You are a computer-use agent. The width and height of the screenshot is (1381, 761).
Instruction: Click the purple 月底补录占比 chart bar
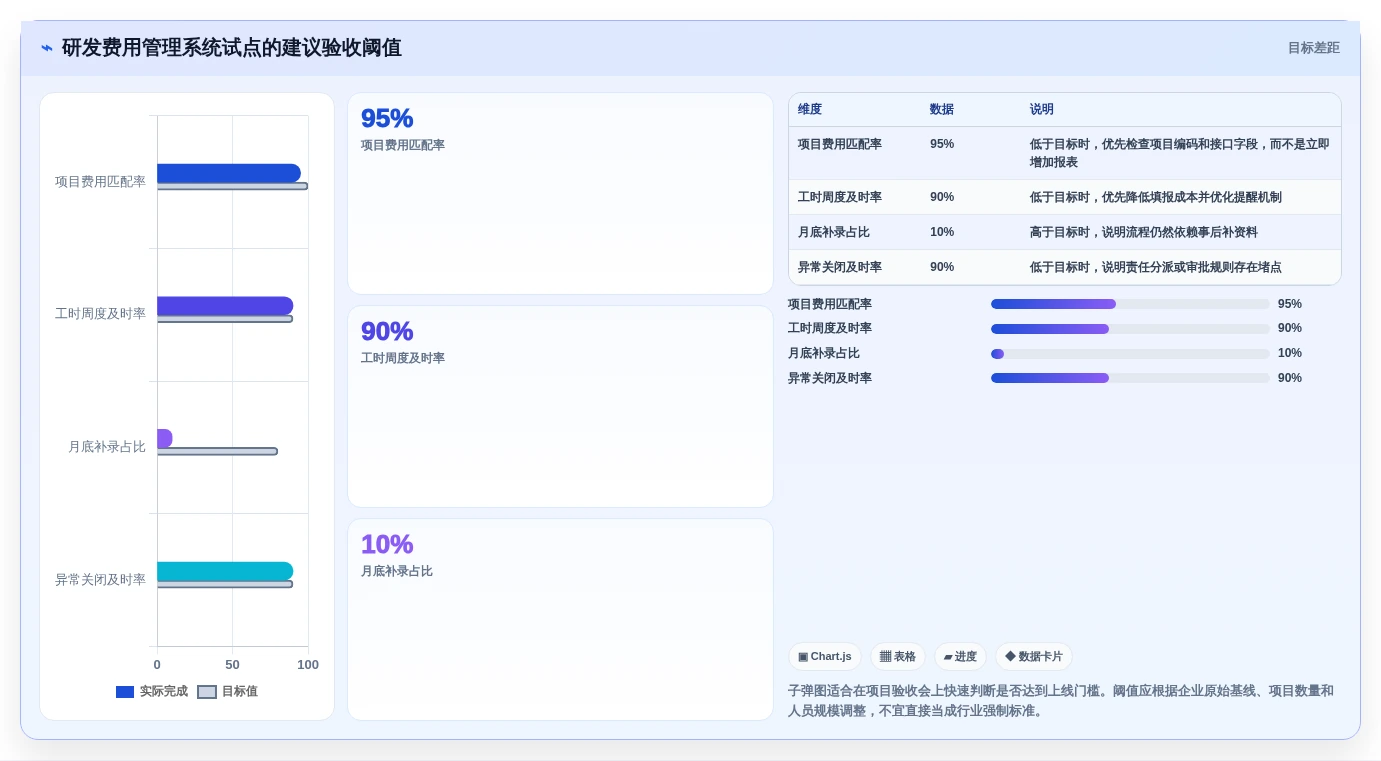pos(165,439)
